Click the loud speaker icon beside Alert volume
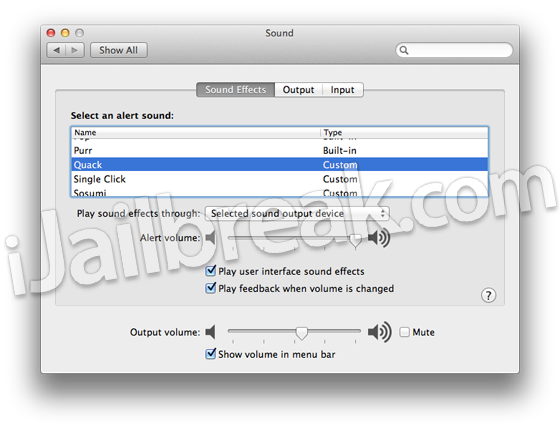 [x=379, y=238]
